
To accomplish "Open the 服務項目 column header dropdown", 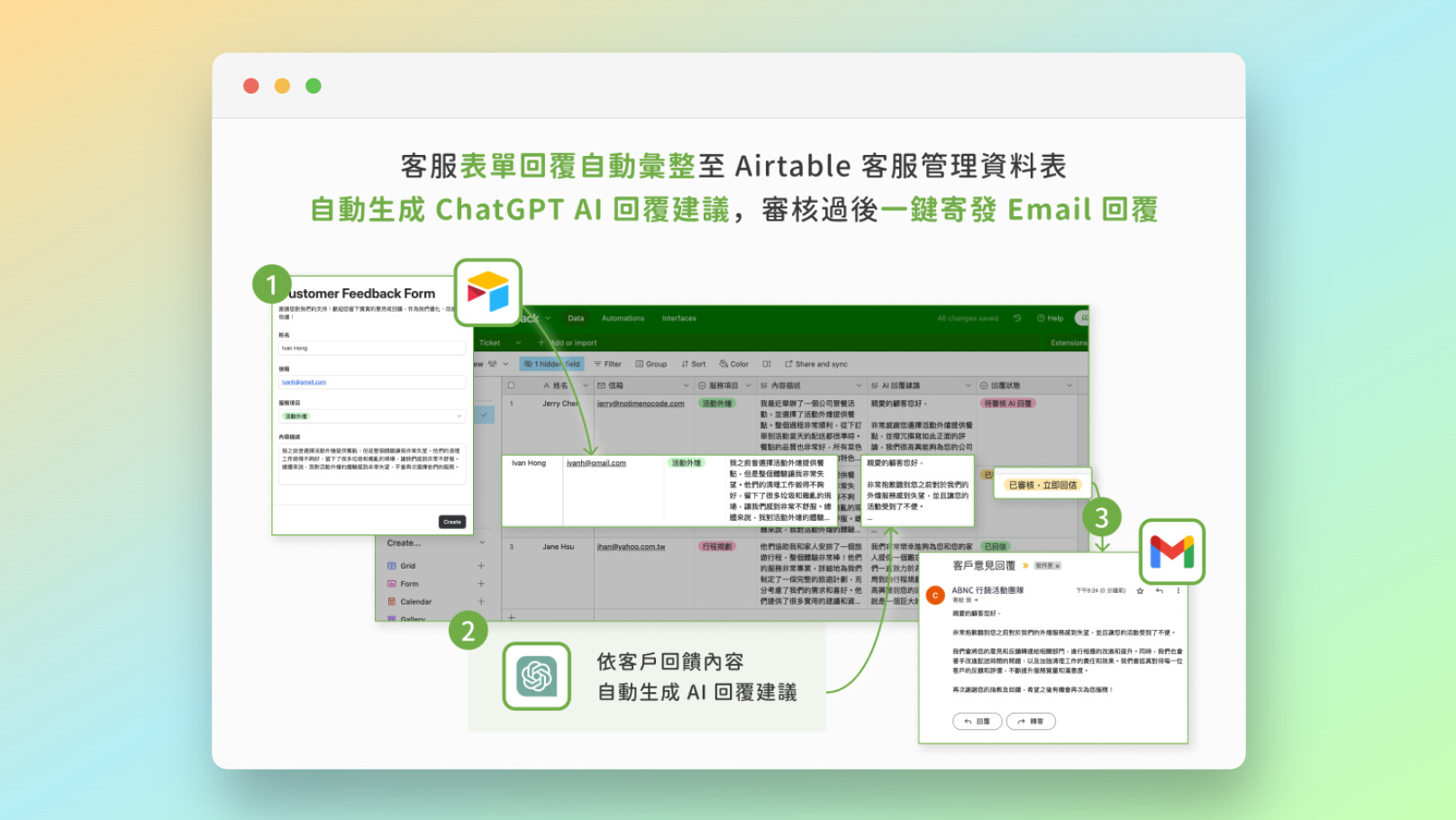I will pyautogui.click(x=748, y=386).
